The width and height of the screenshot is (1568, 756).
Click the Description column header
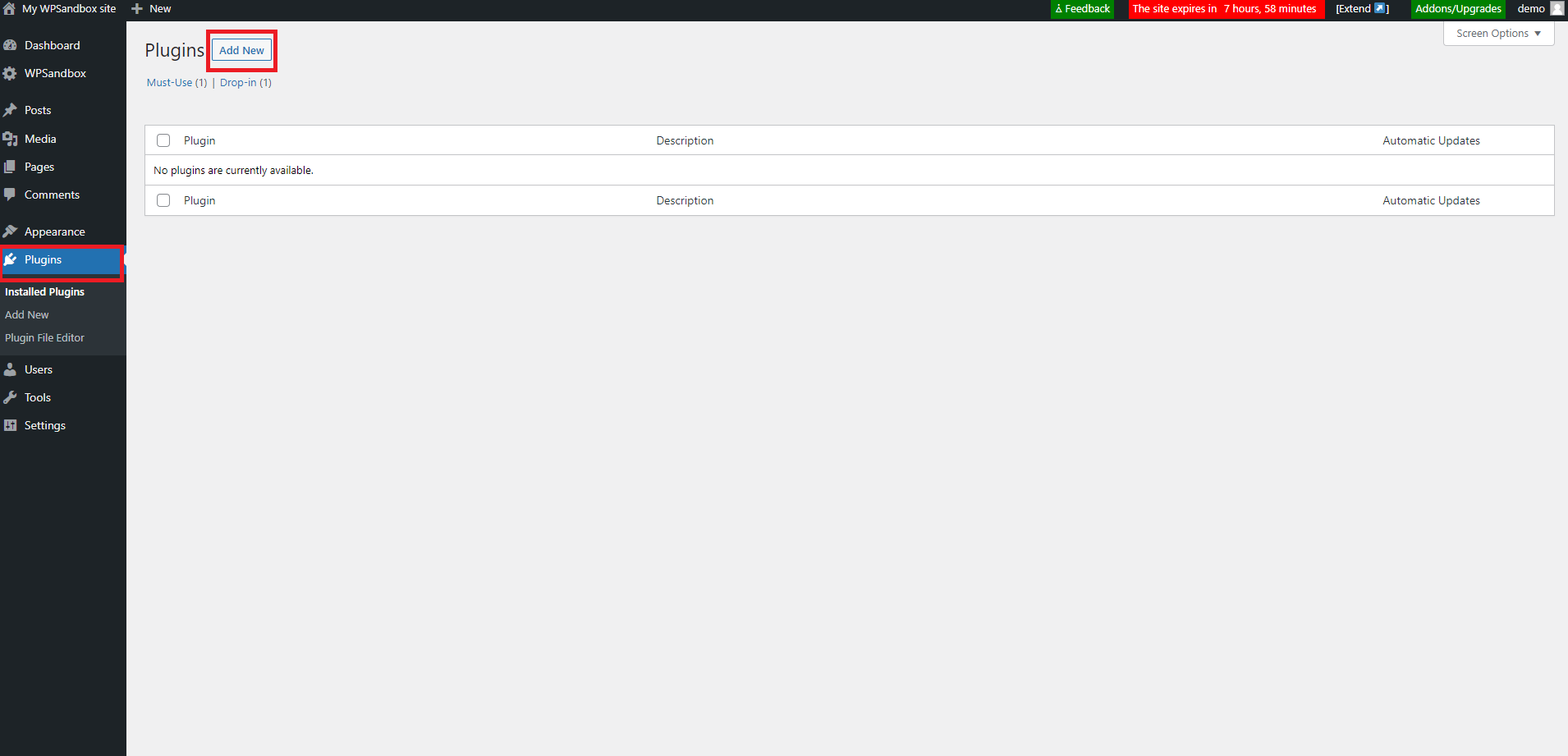click(x=685, y=140)
